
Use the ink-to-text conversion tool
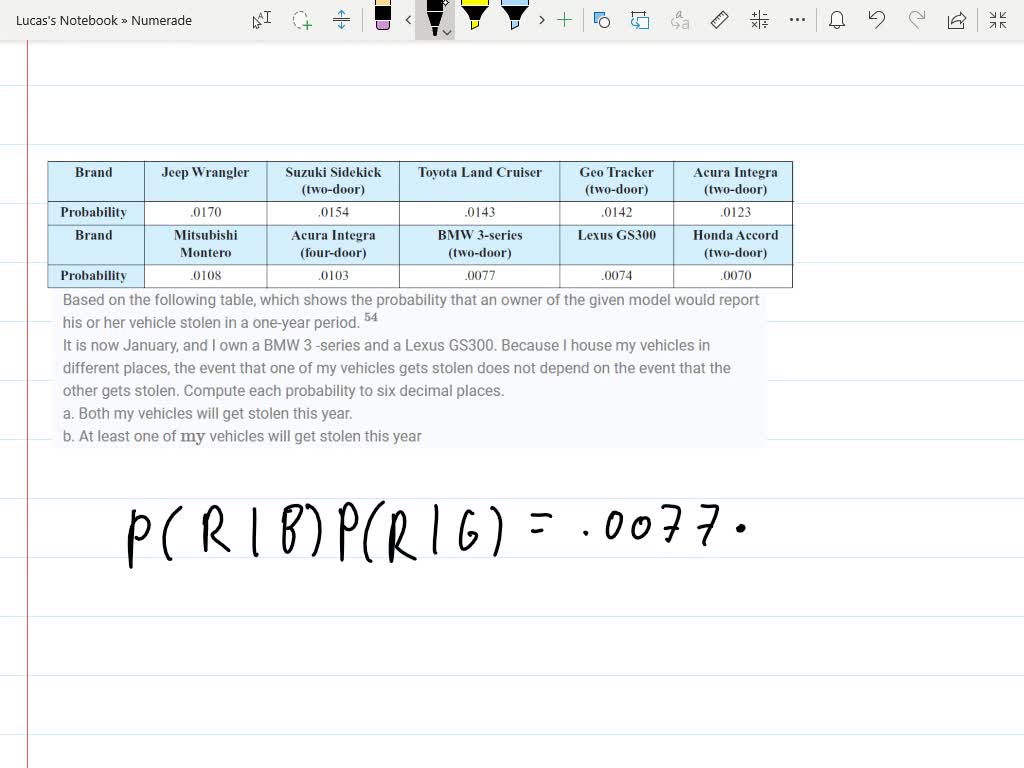click(679, 20)
